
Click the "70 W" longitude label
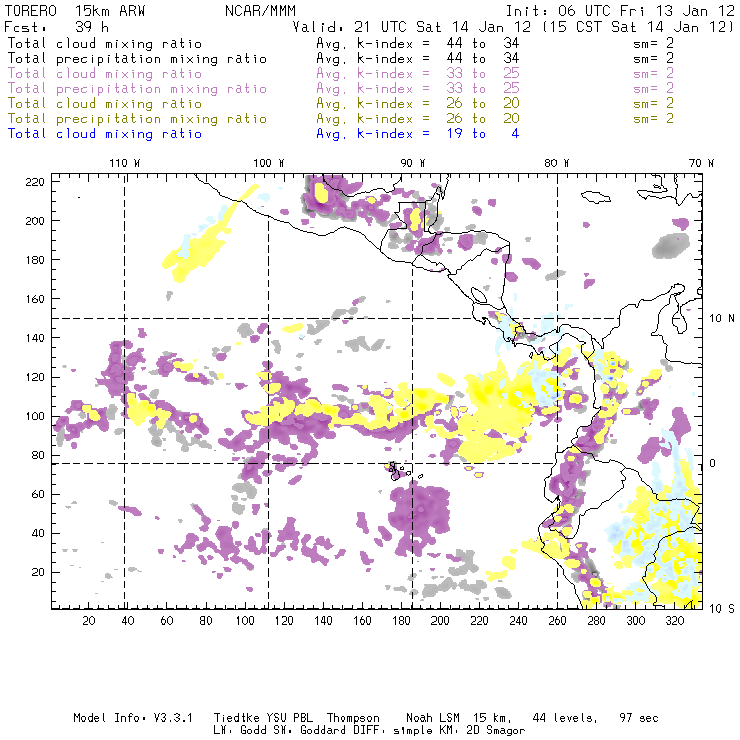(x=701, y=163)
